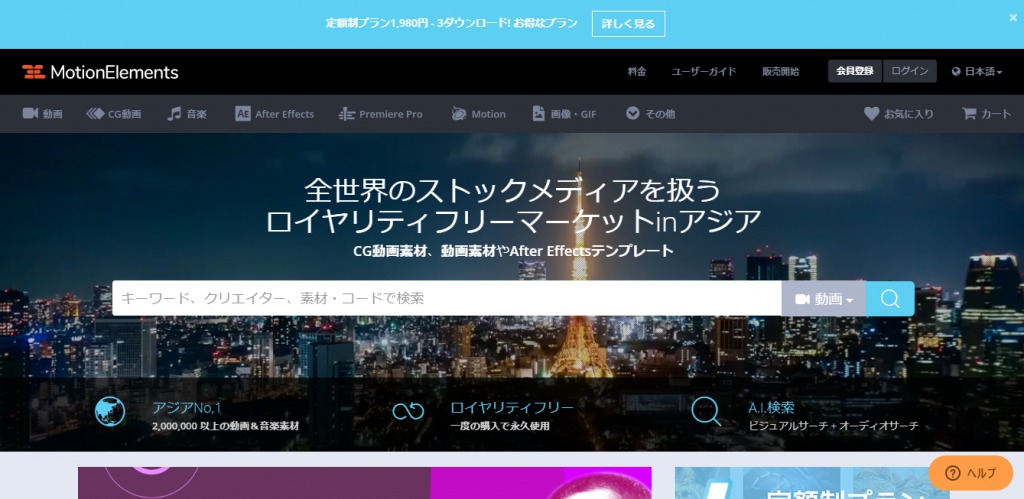
Task: Click the royalty-free infinity loop icon
Action: 408,411
